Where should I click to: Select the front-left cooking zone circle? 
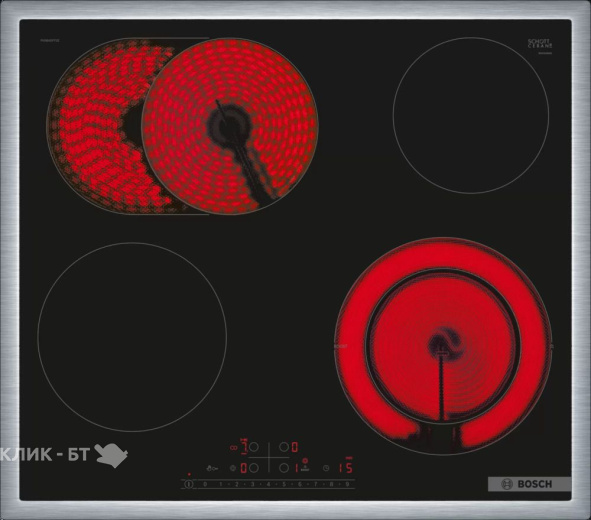click(254, 468)
